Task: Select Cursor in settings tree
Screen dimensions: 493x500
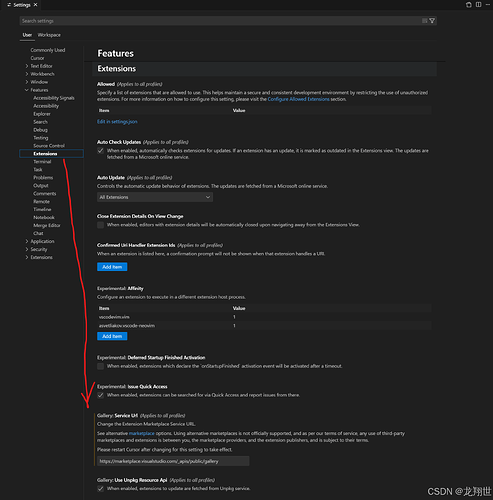Action: pyautogui.click(x=37, y=58)
